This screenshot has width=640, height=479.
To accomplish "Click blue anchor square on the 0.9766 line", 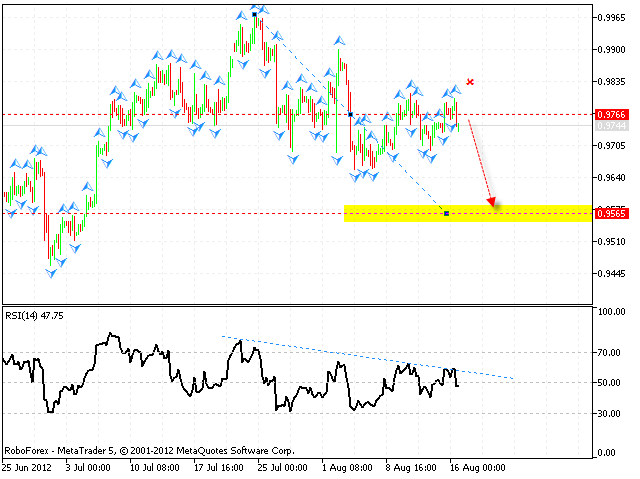I will click(349, 115).
